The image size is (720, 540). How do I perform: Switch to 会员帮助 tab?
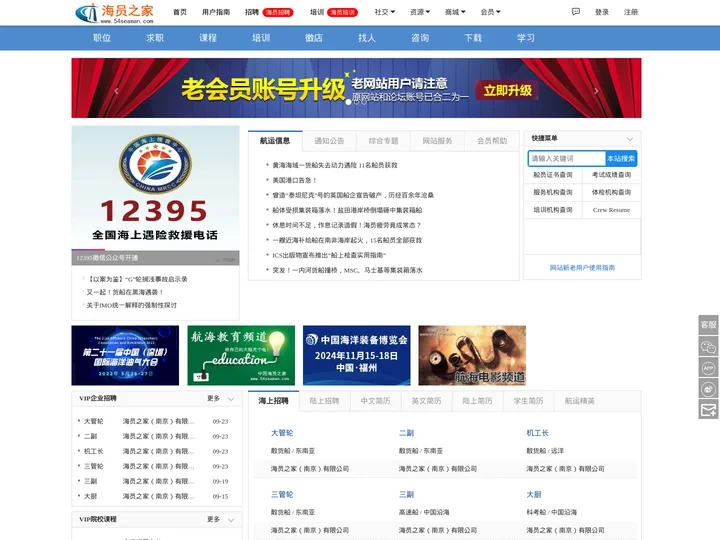492,141
